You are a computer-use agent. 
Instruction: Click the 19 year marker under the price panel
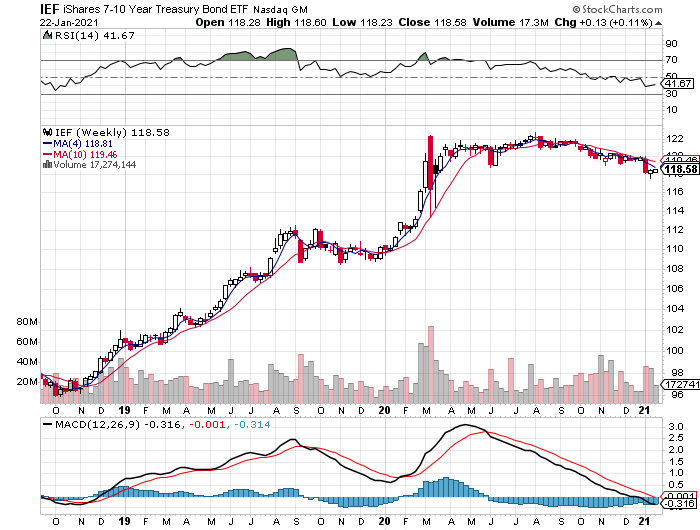coord(125,410)
